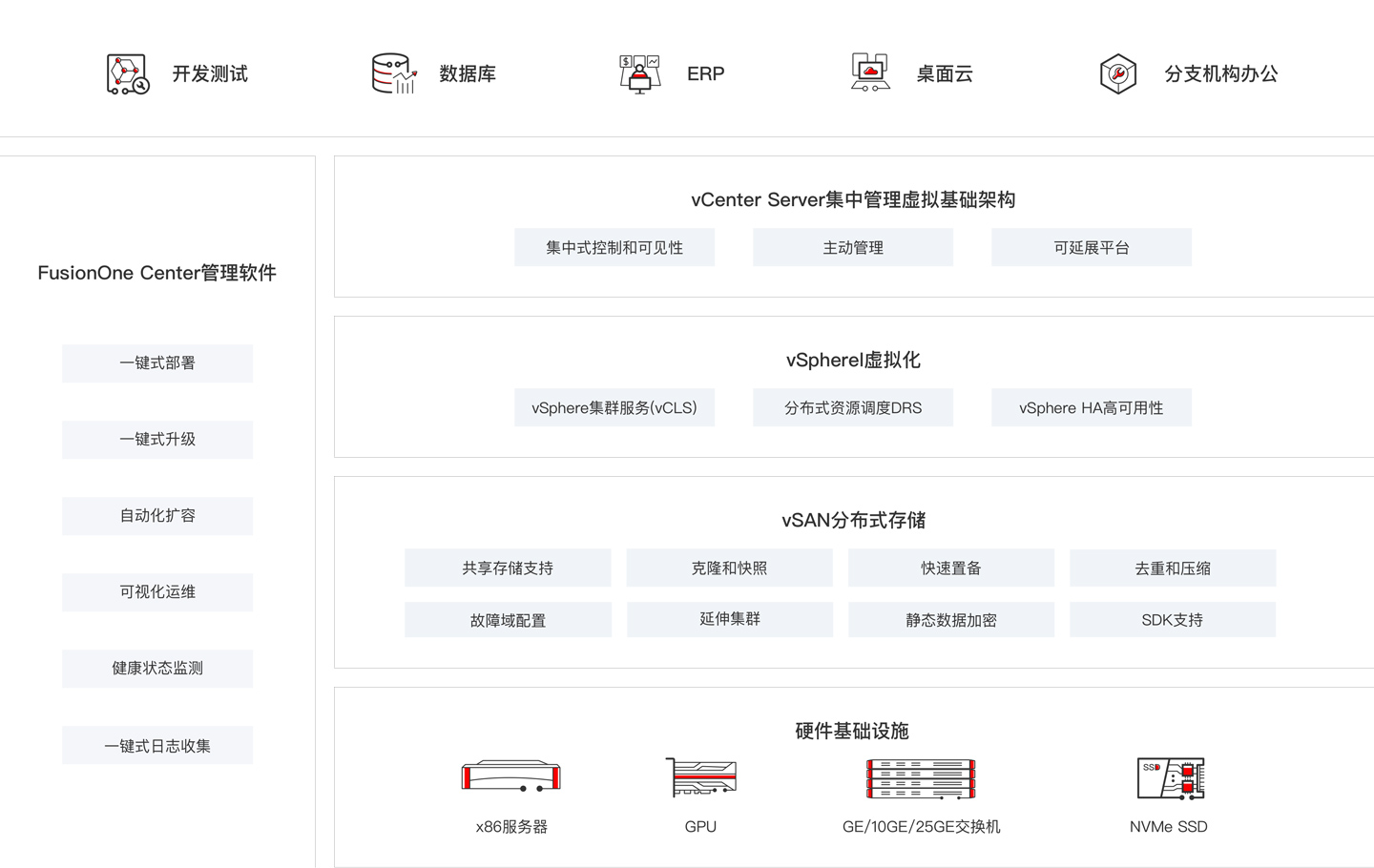
Task: Click the GPU caption
Action: (x=700, y=827)
